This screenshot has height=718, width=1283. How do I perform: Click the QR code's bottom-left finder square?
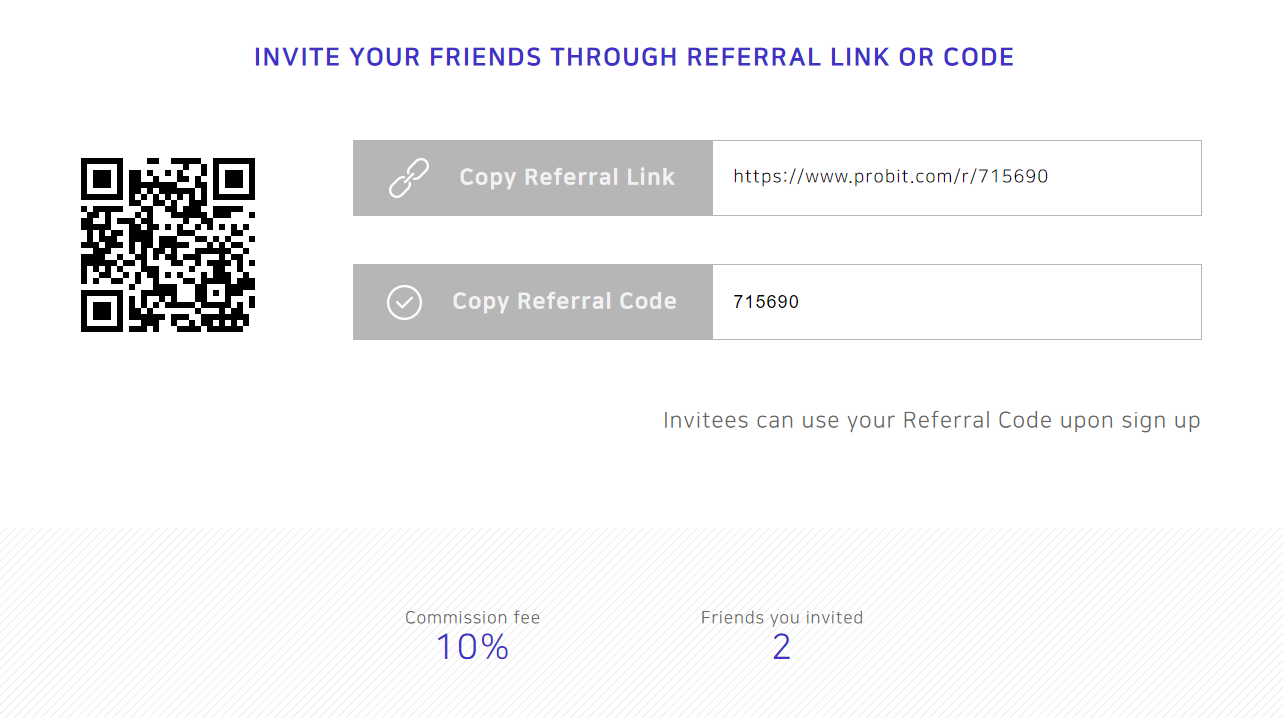[102, 311]
